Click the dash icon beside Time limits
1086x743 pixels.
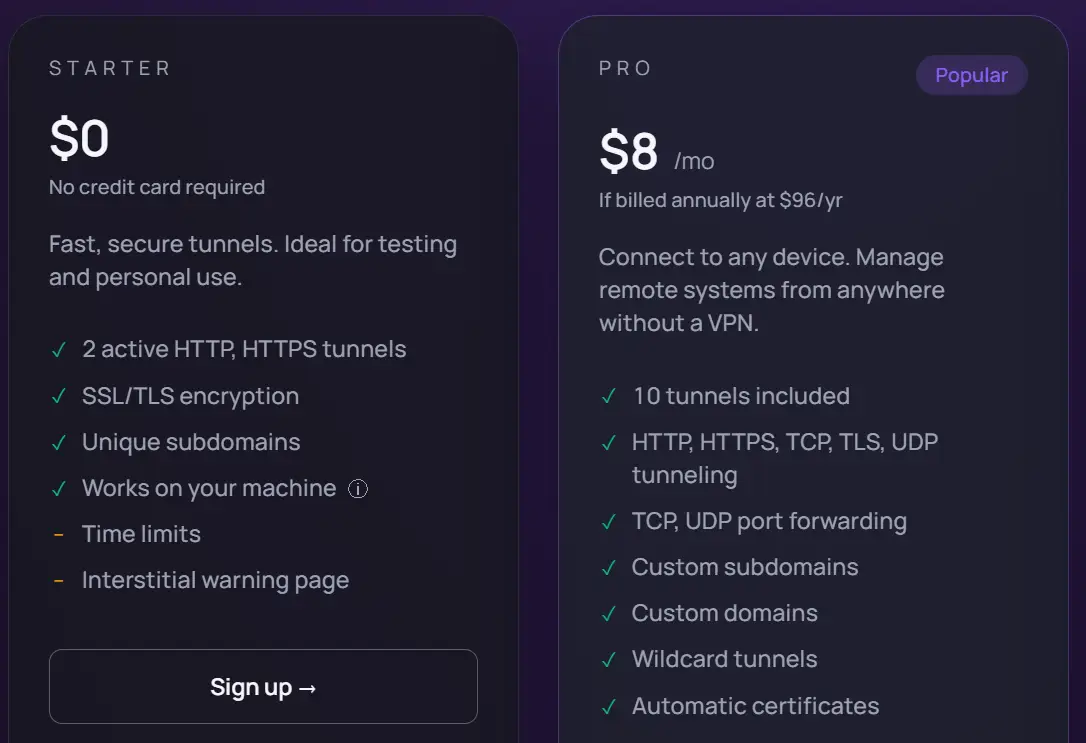pyautogui.click(x=59, y=534)
